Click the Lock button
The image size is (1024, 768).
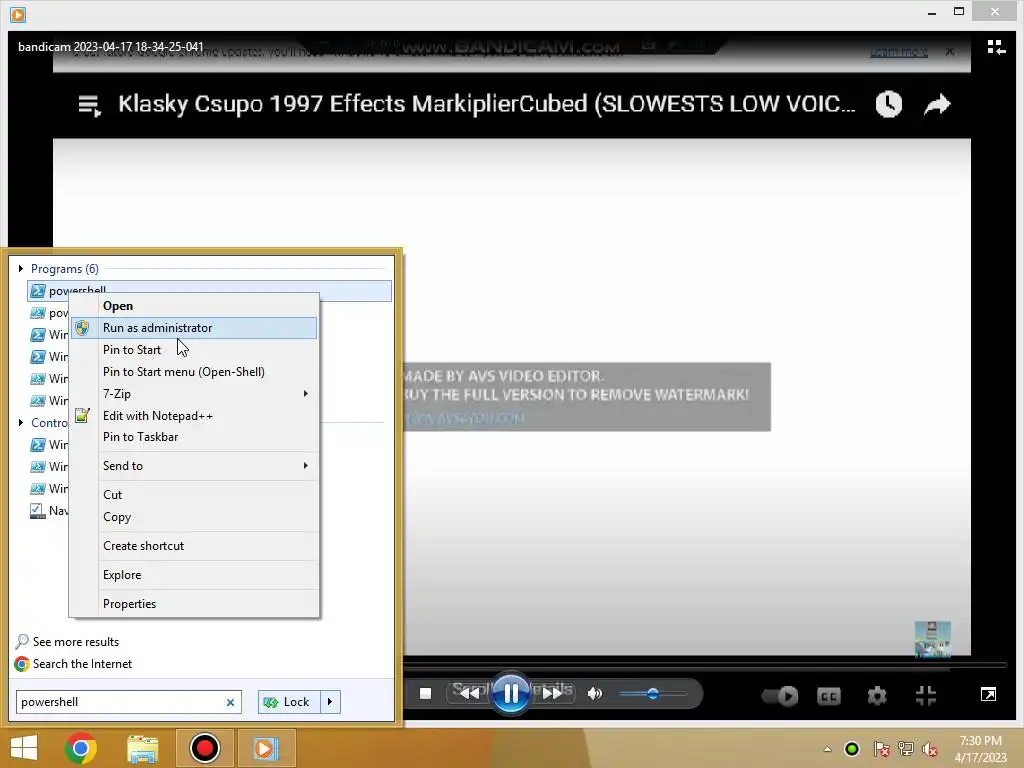(289, 702)
